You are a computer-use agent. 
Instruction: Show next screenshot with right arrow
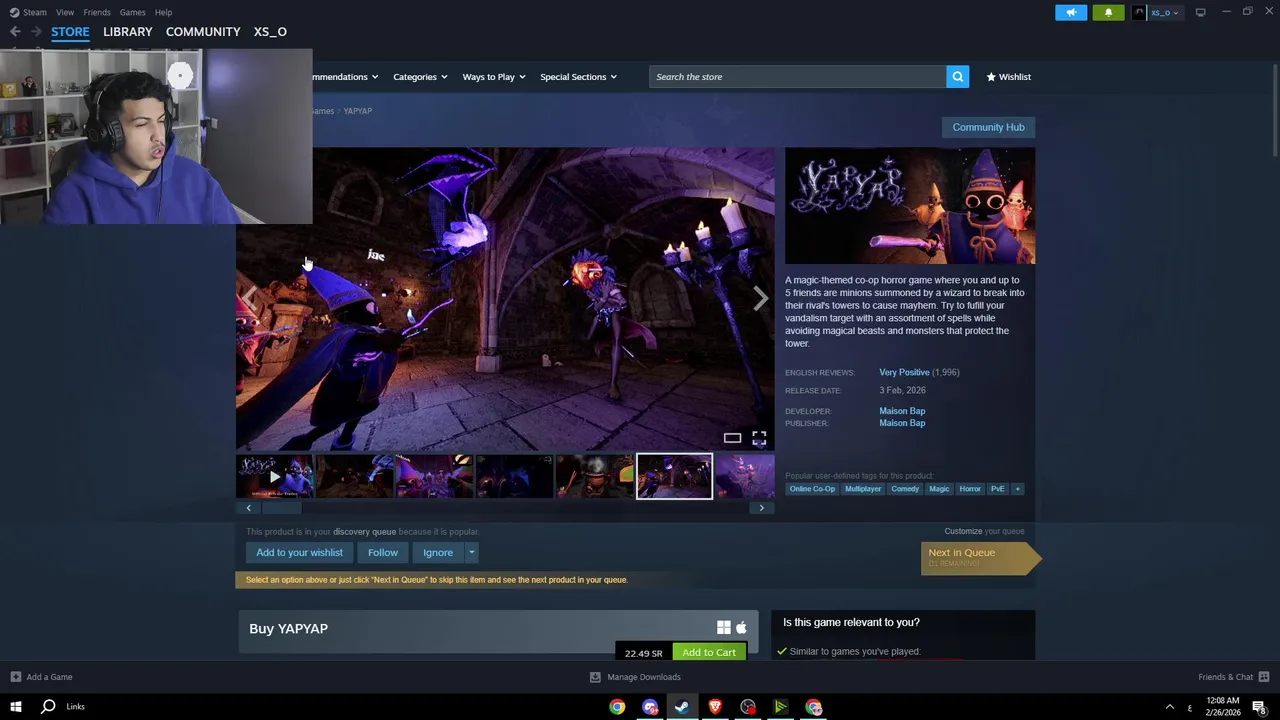[x=760, y=298]
